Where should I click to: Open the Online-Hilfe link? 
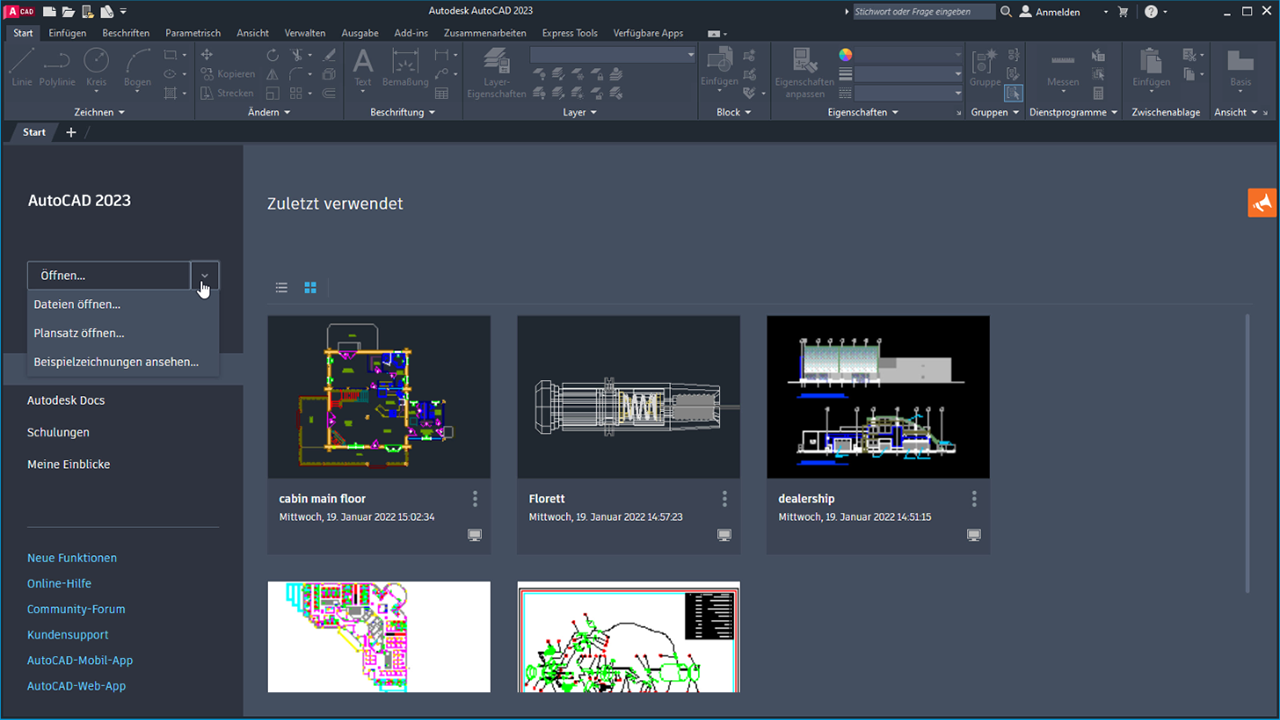[59, 583]
